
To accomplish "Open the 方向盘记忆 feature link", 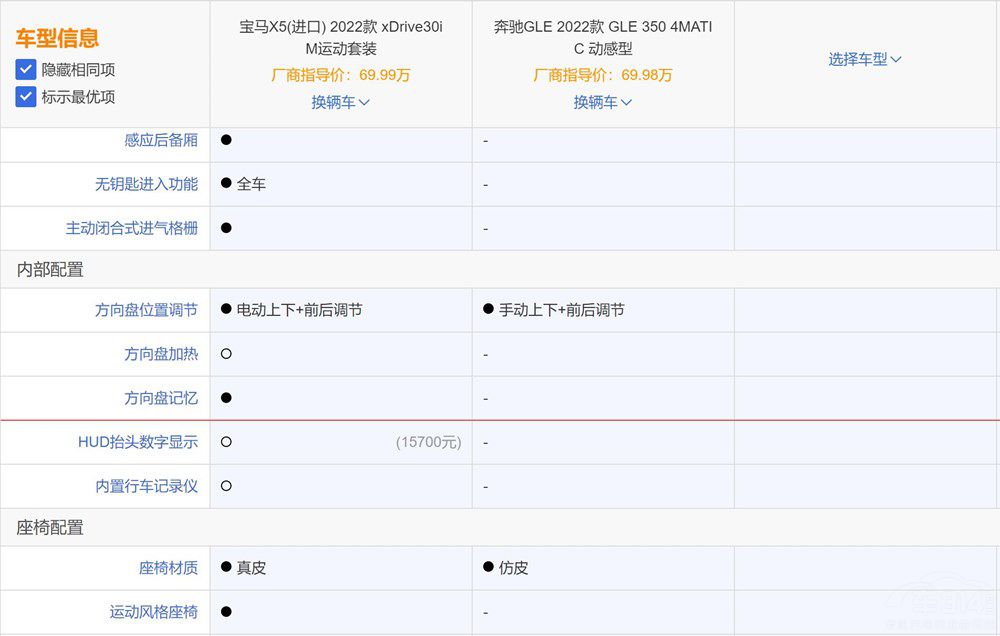I will tap(163, 398).
